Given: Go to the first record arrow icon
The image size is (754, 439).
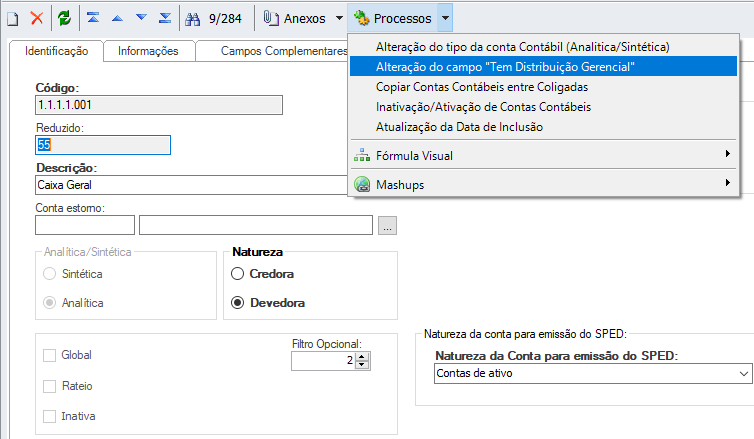Looking at the screenshot, I should pyautogui.click(x=93, y=18).
